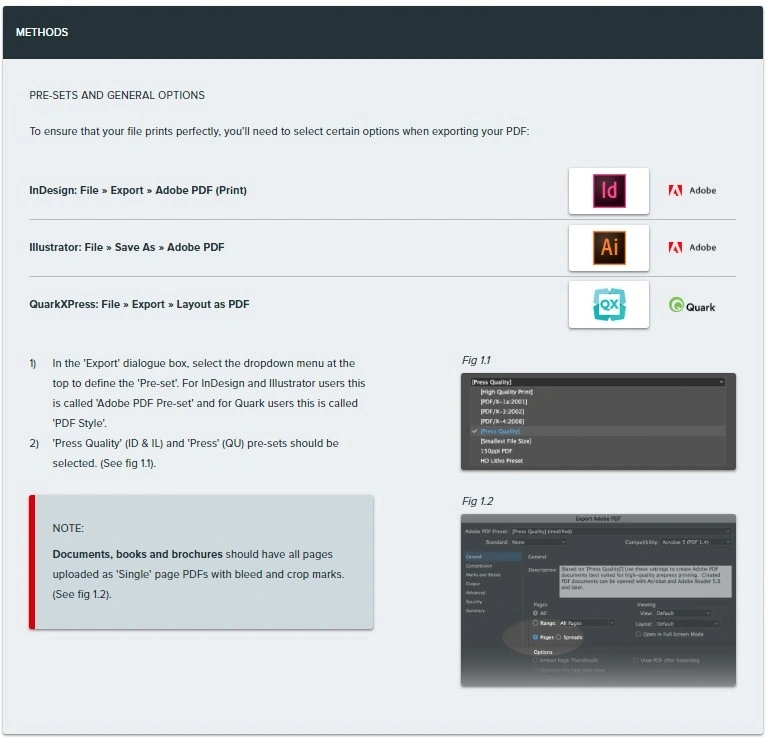Click the Adobe logo beside the Illustrator icon

692,247
